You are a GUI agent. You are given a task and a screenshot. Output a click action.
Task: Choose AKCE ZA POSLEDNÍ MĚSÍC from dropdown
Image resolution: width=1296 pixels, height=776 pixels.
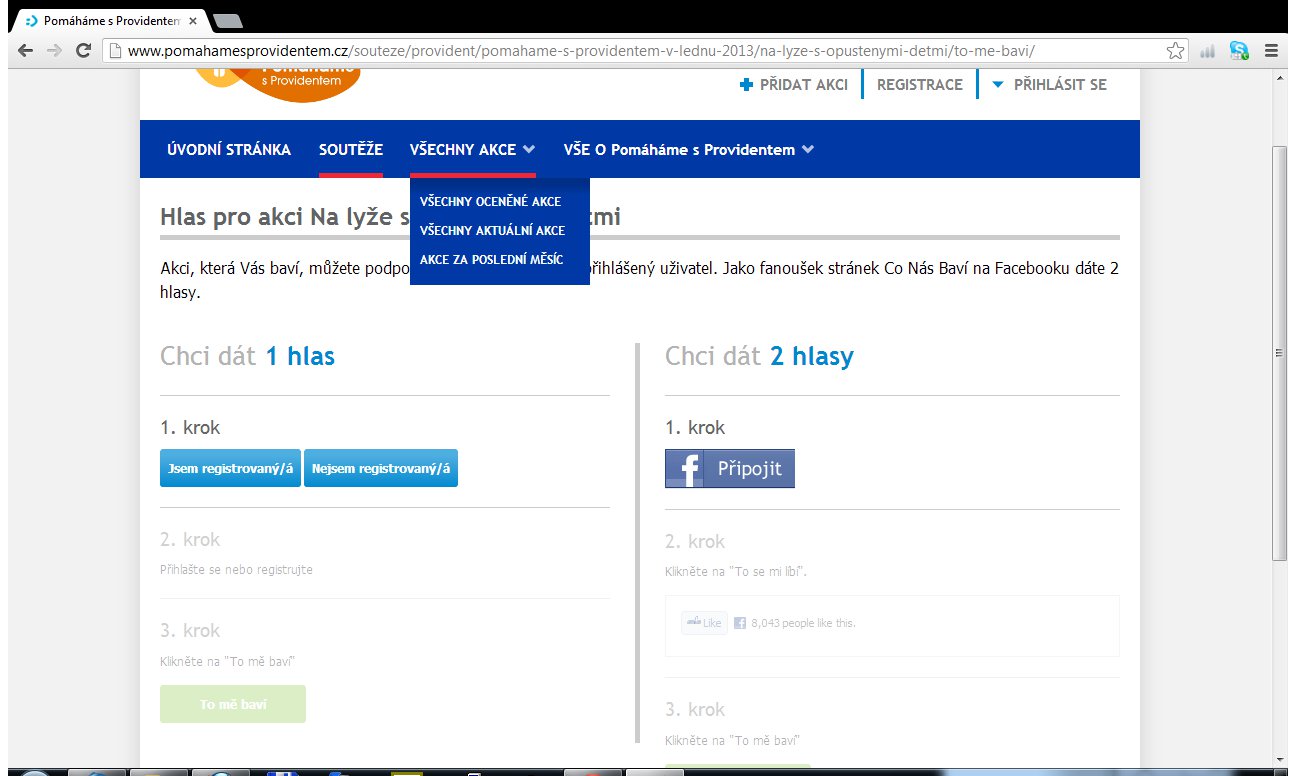coord(492,260)
